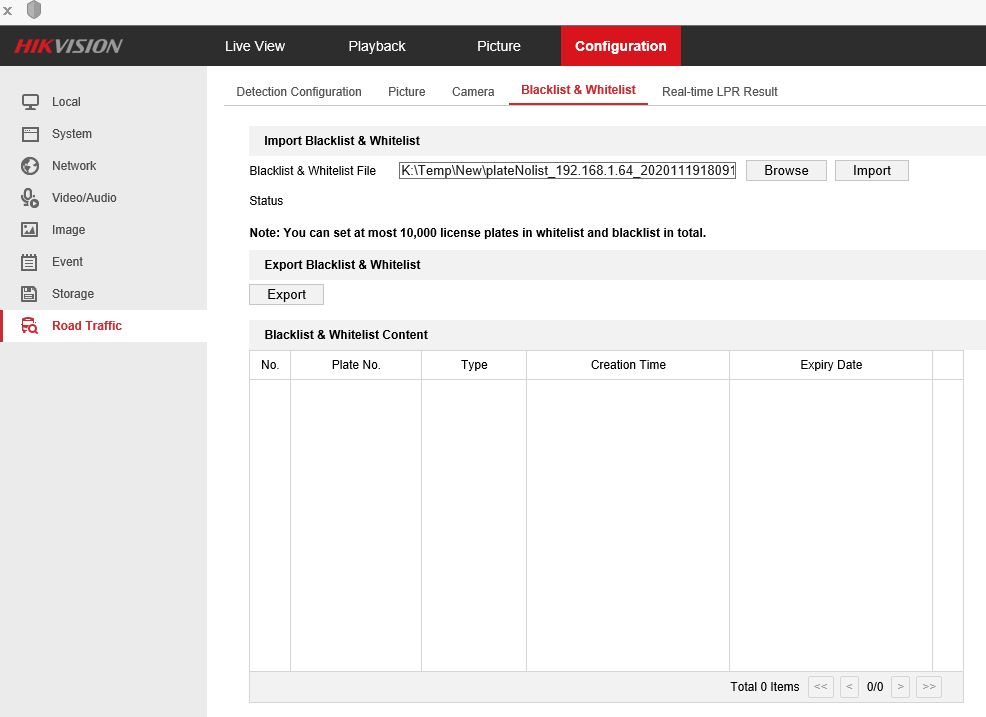The image size is (986, 717).
Task: Go to next page with > button
Action: pyautogui.click(x=900, y=687)
